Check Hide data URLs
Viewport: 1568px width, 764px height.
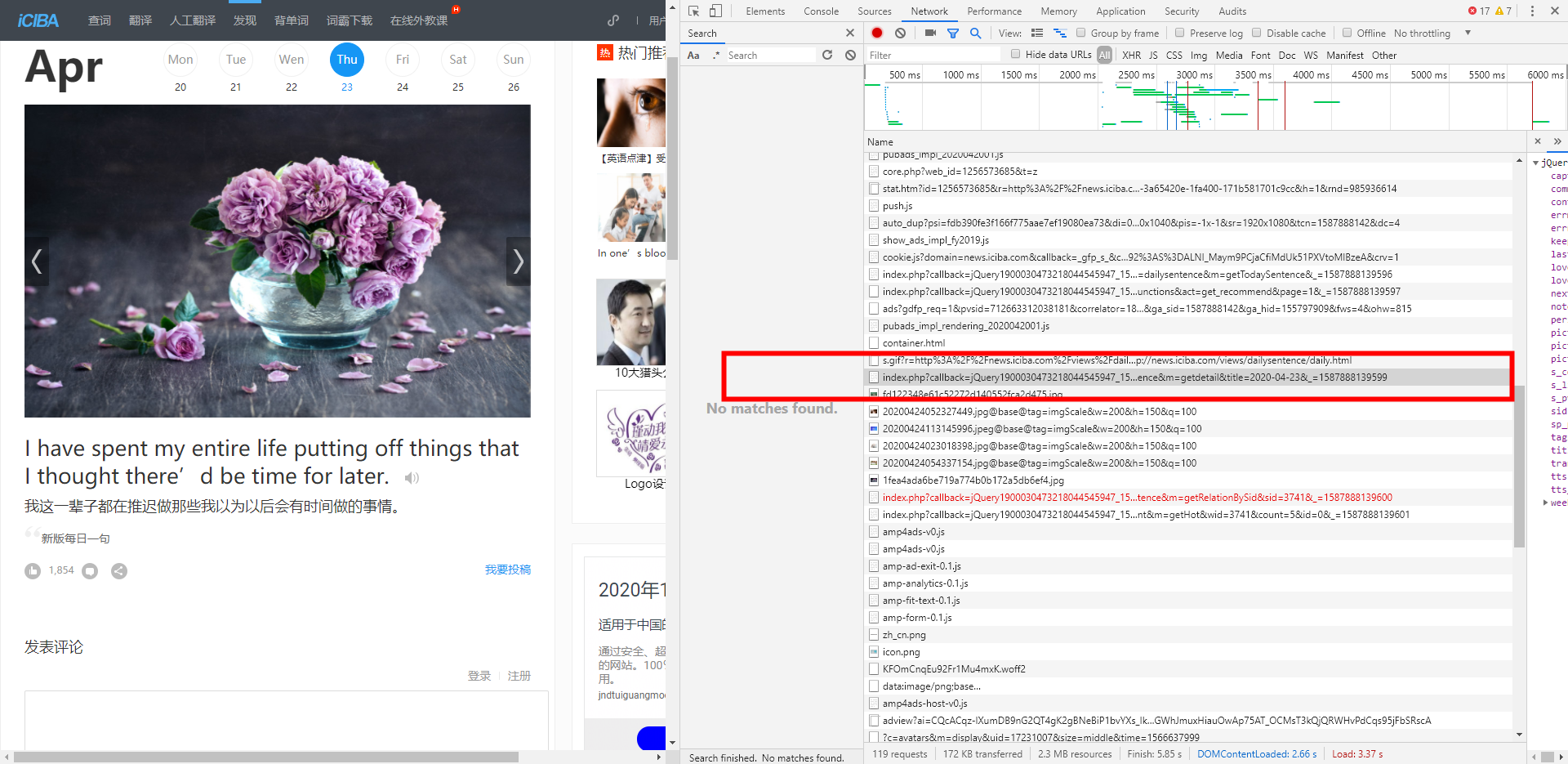pyautogui.click(x=1015, y=54)
